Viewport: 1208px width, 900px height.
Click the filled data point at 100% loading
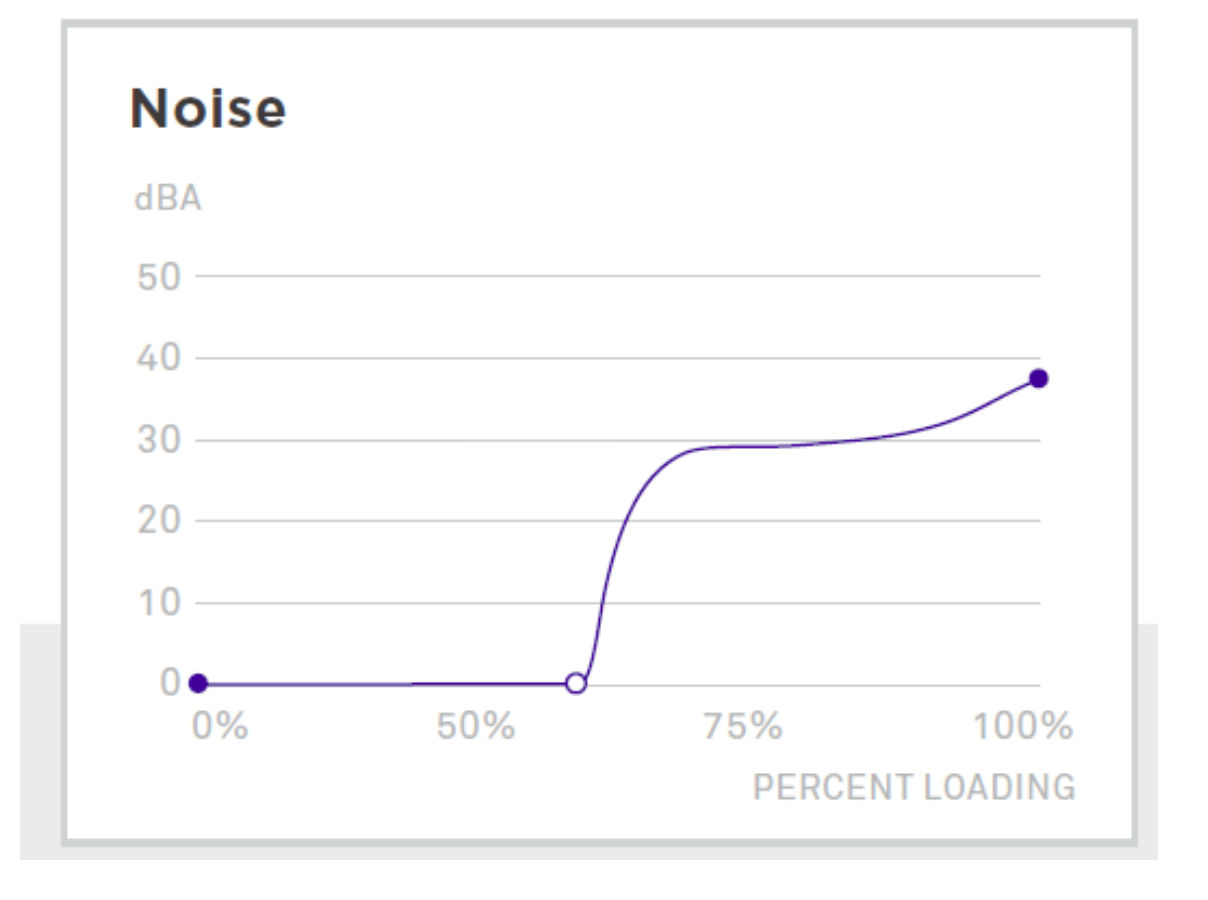click(1038, 378)
